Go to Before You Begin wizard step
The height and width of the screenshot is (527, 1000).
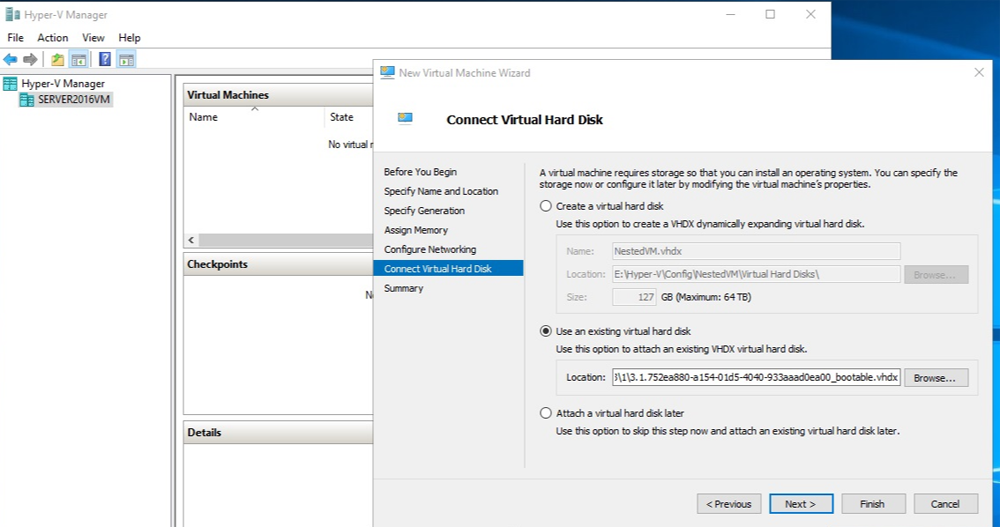tap(420, 172)
